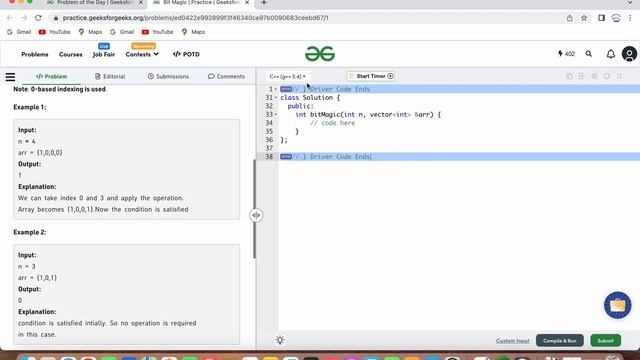640x360 pixels.
Task: Show tab search chevron
Action: [x=630, y=3]
